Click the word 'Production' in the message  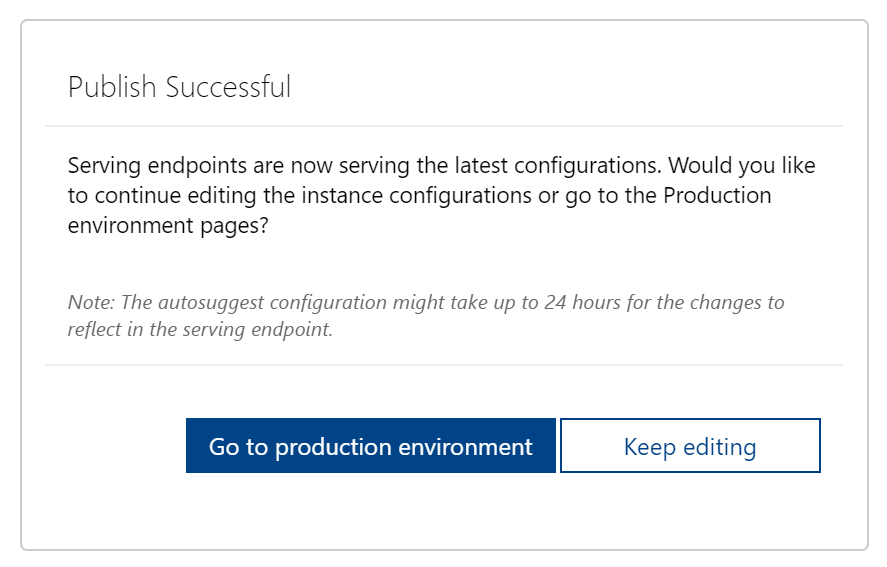click(x=717, y=195)
